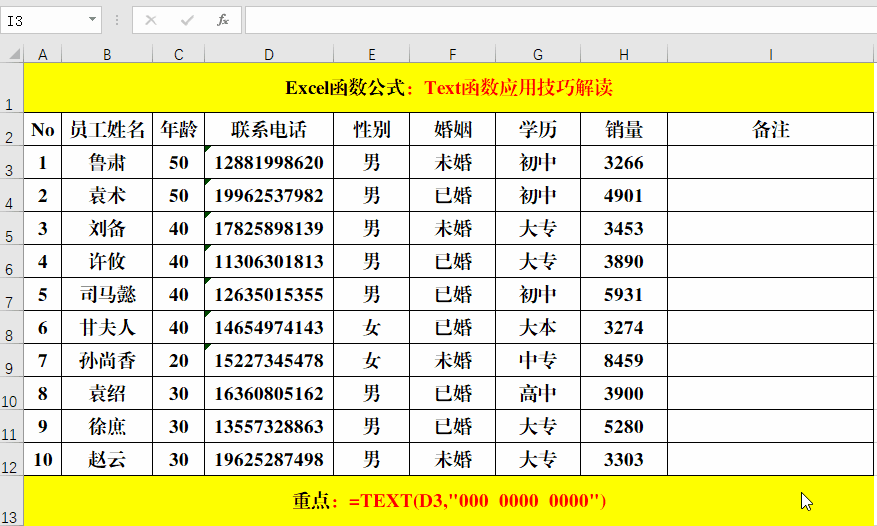Select column H header

[624, 54]
